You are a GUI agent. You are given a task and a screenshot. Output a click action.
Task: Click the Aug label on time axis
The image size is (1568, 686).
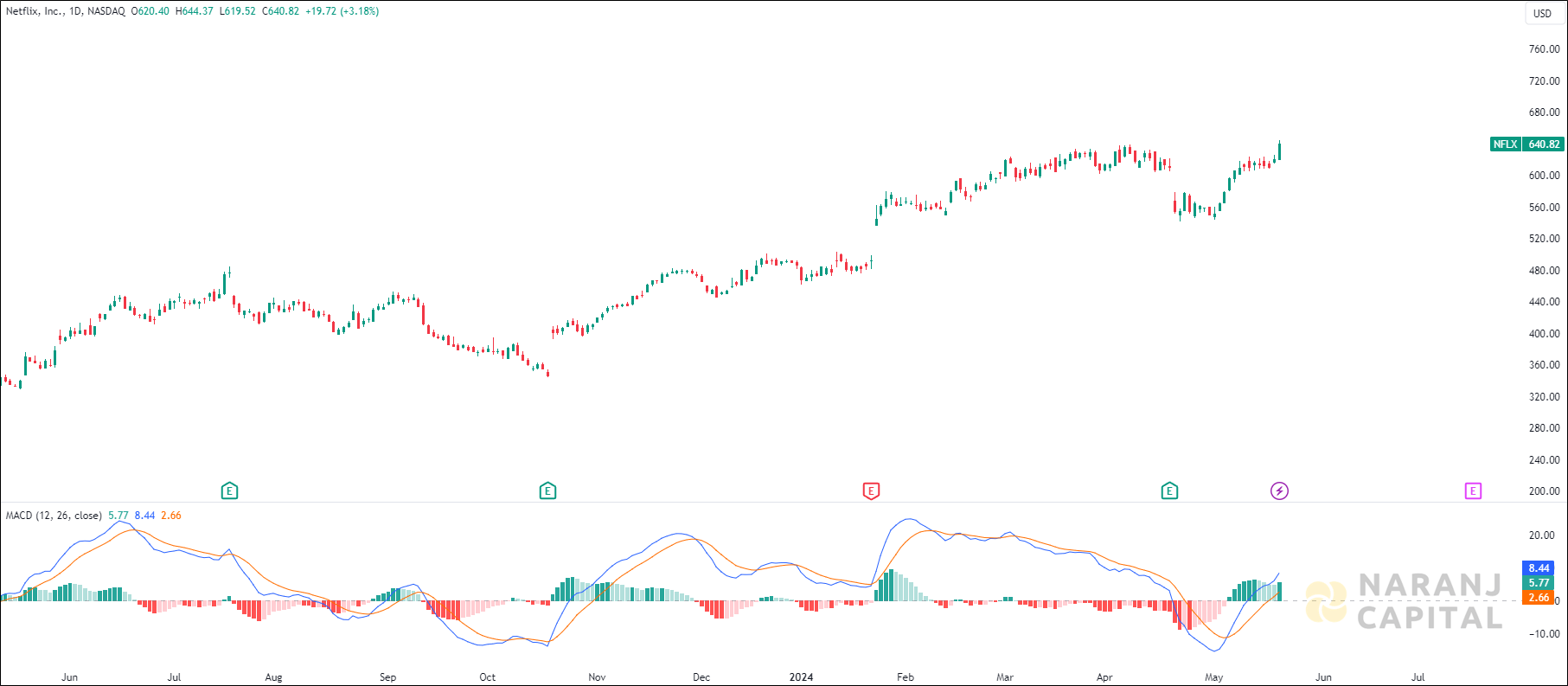click(273, 677)
